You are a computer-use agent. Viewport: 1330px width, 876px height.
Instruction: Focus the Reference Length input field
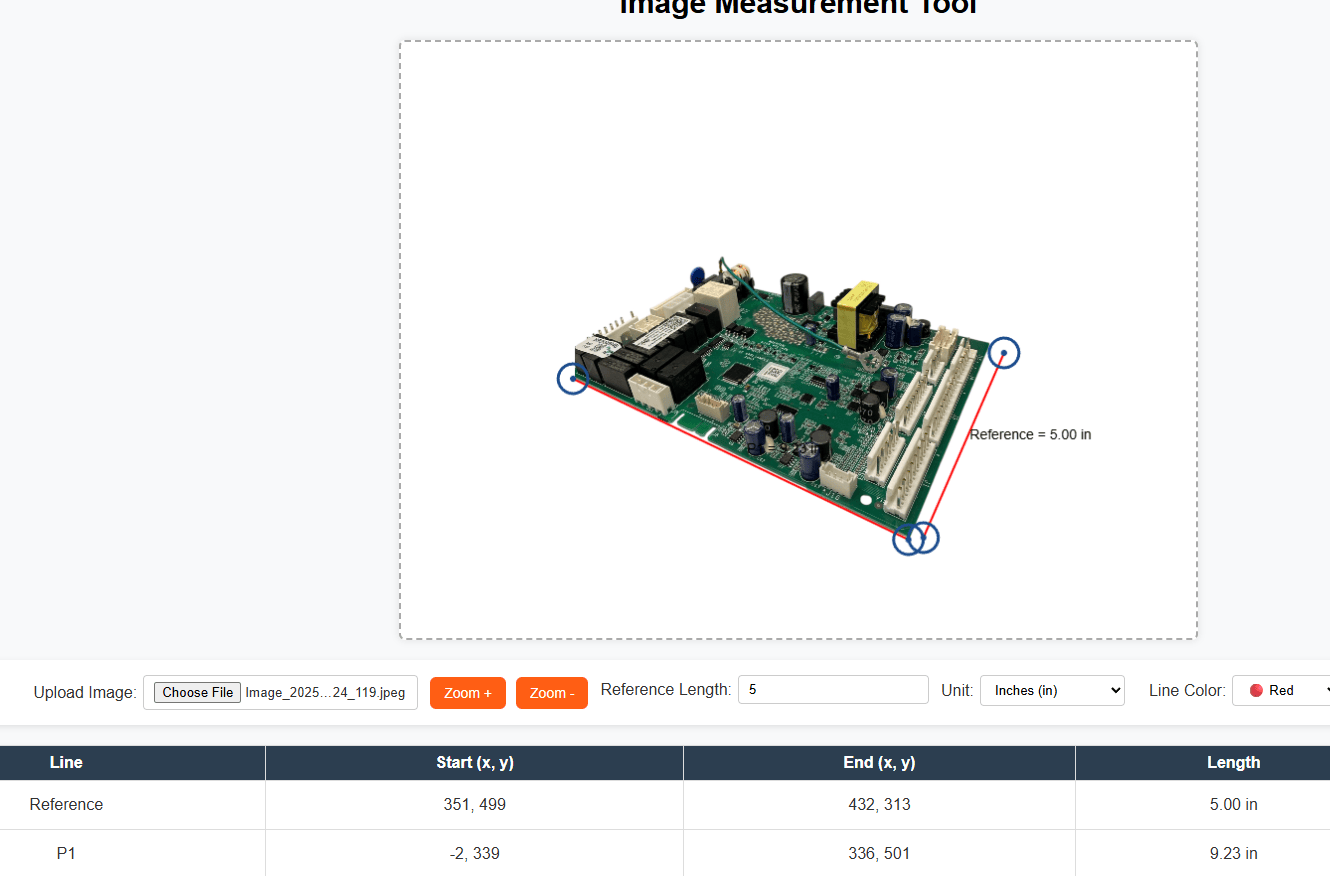(x=832, y=690)
